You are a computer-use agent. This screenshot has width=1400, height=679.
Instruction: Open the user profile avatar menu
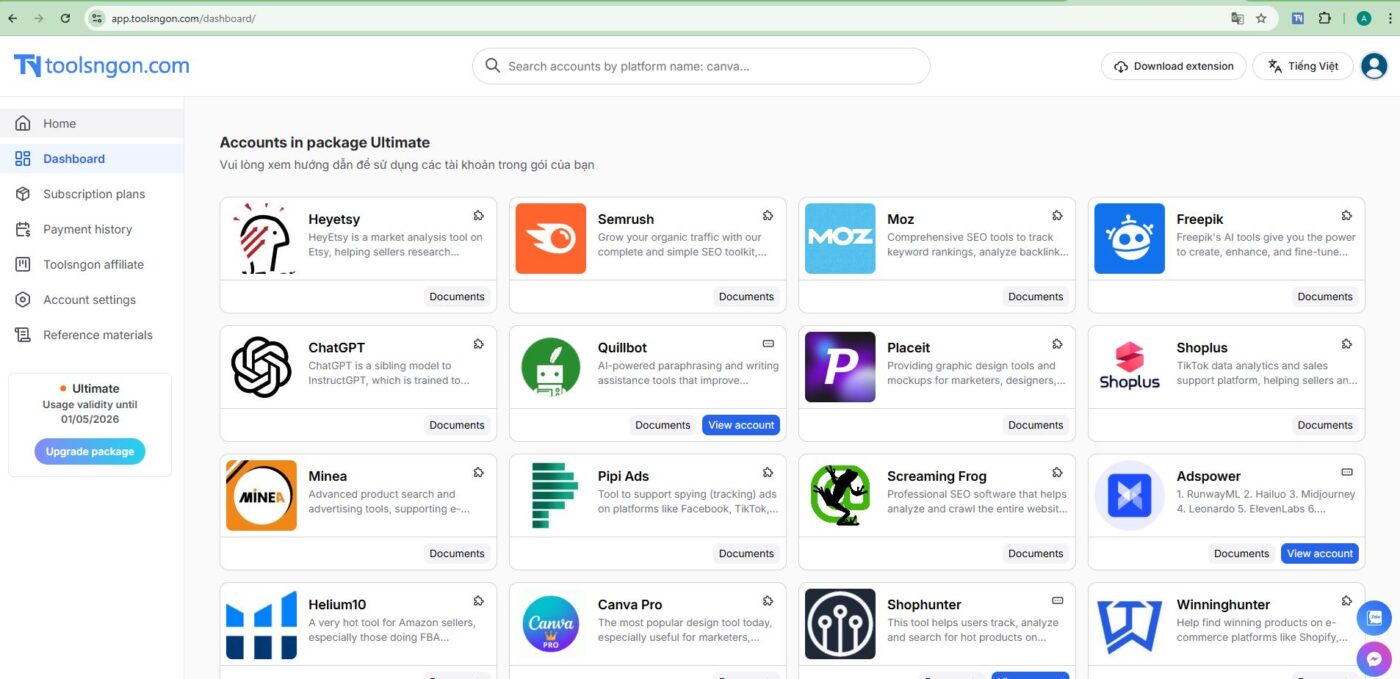tap(1375, 66)
